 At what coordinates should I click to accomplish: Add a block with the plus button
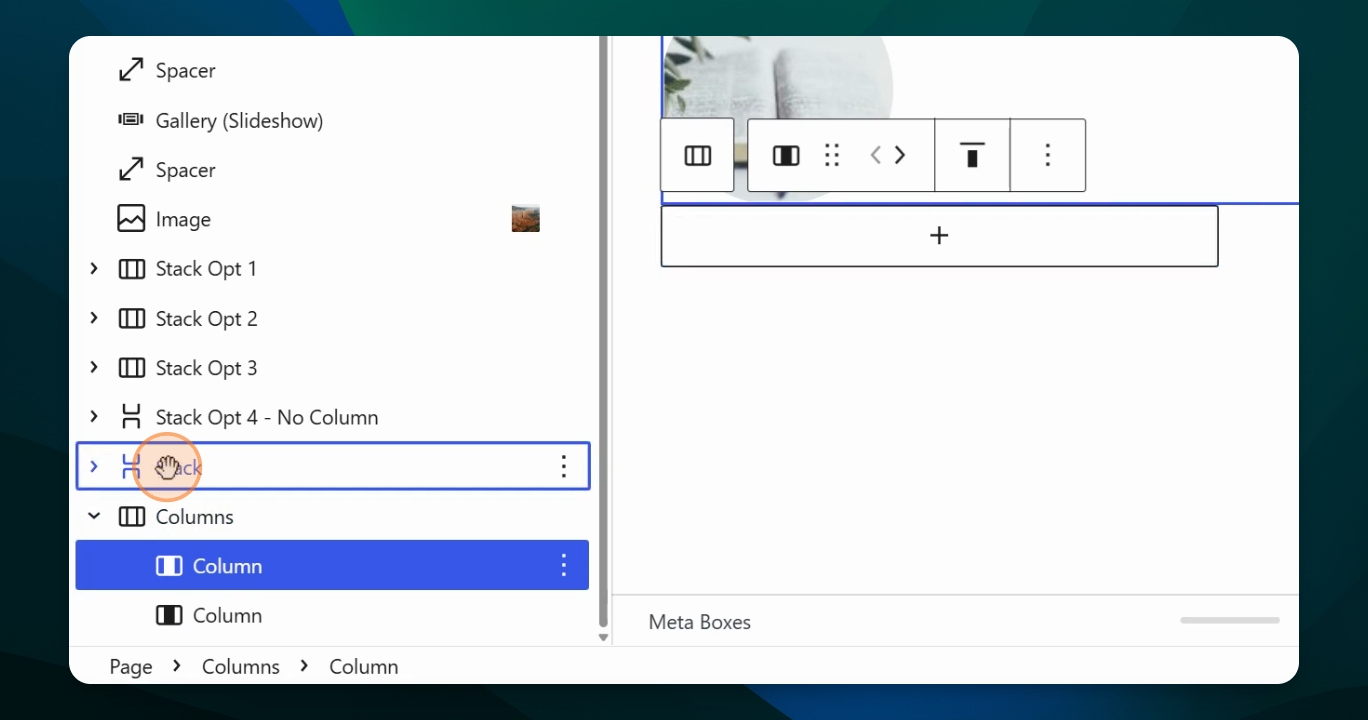(939, 236)
